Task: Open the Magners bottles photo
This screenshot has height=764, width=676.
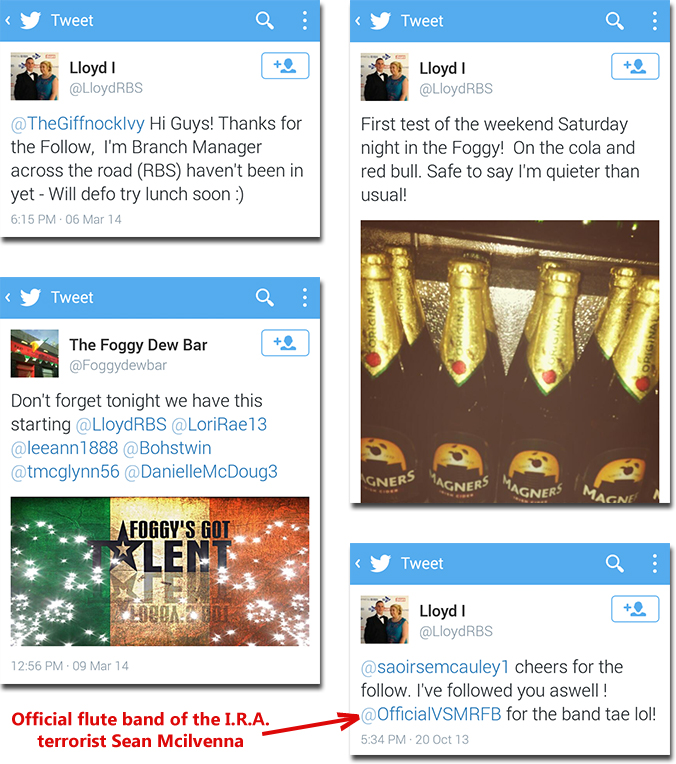Action: (x=510, y=362)
